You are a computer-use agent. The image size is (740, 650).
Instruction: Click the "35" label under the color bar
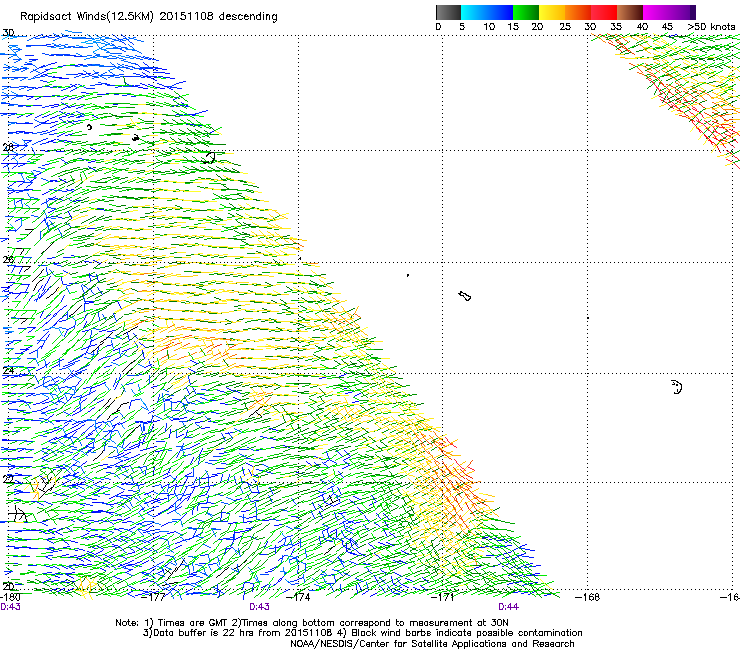[616, 27]
